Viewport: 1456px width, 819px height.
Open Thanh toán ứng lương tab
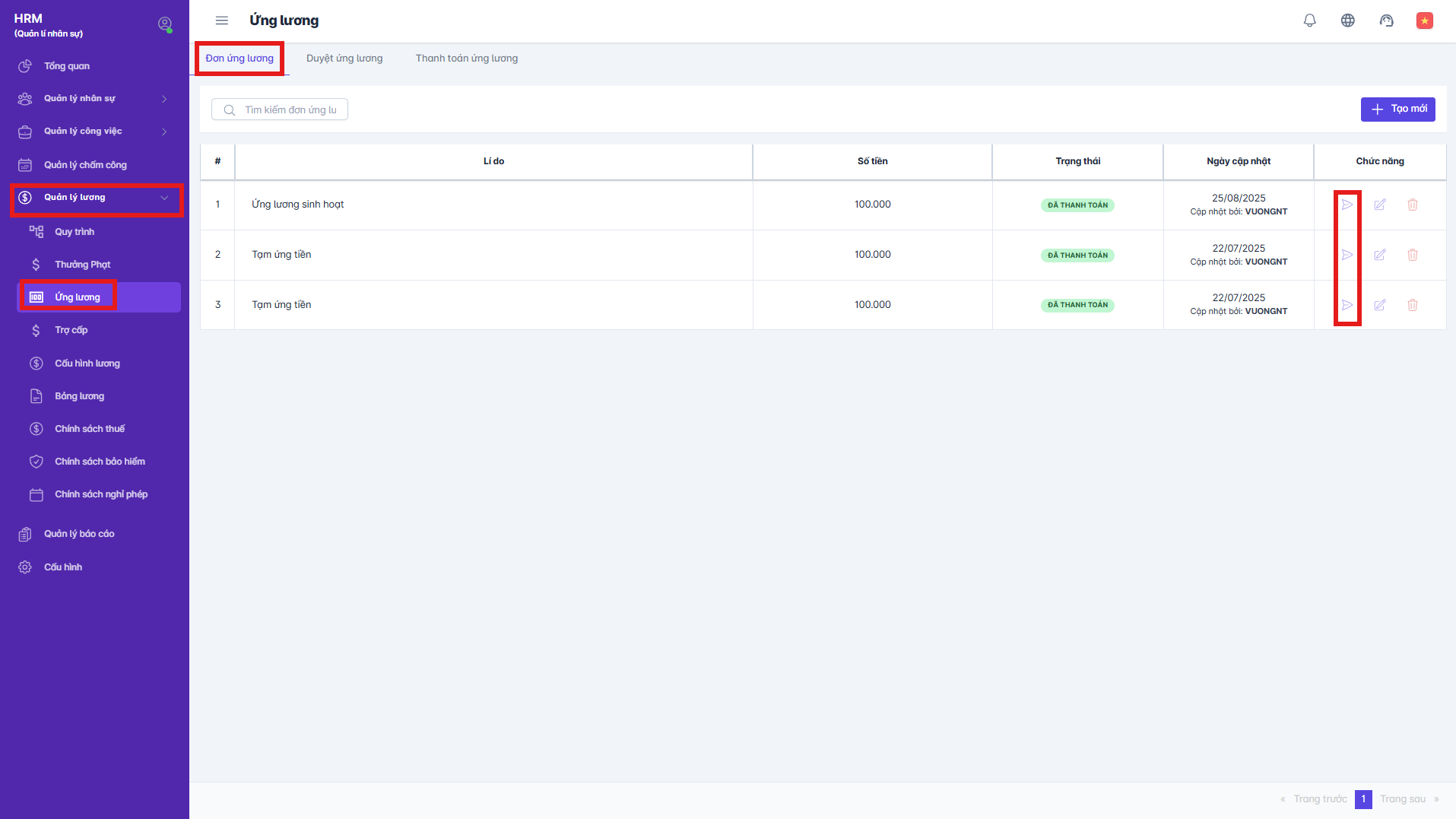[466, 59]
